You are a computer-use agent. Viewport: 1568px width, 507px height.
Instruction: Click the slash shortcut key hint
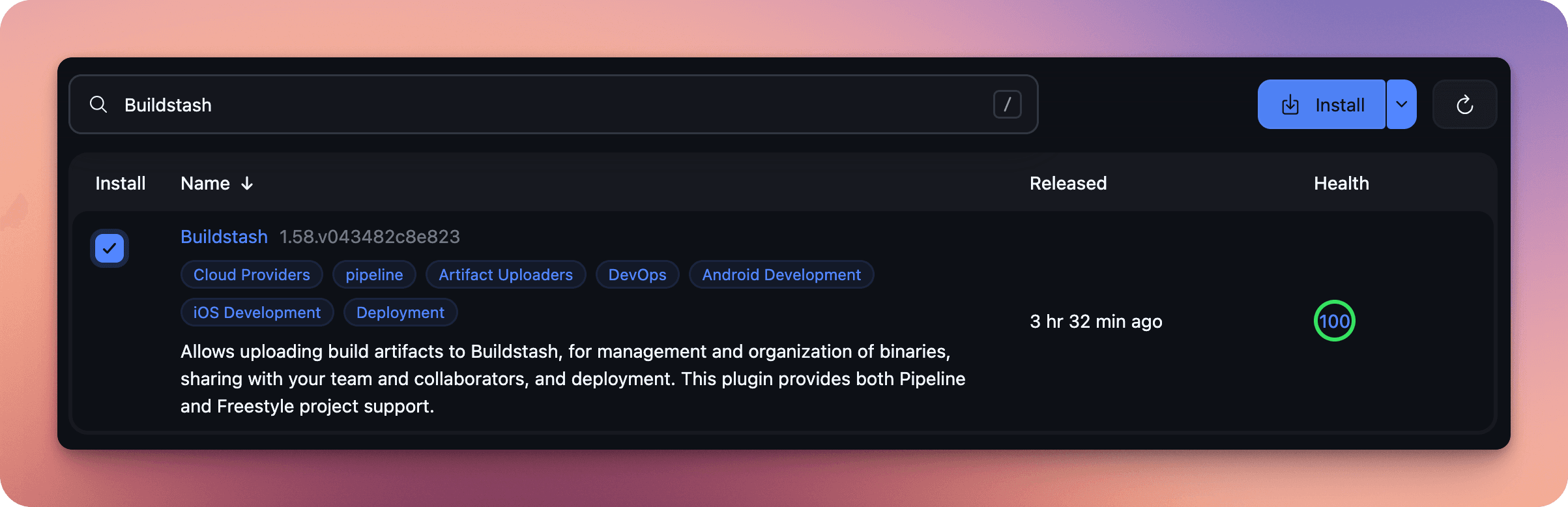tap(1007, 104)
